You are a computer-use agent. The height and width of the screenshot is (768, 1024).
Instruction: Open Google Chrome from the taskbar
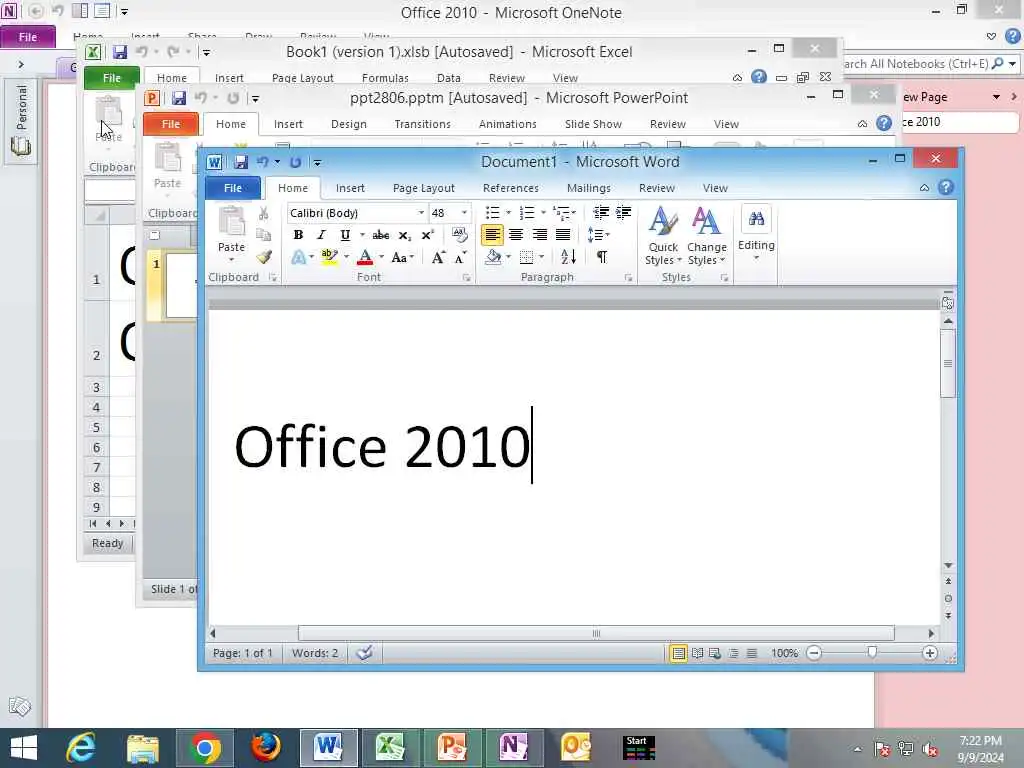point(204,748)
